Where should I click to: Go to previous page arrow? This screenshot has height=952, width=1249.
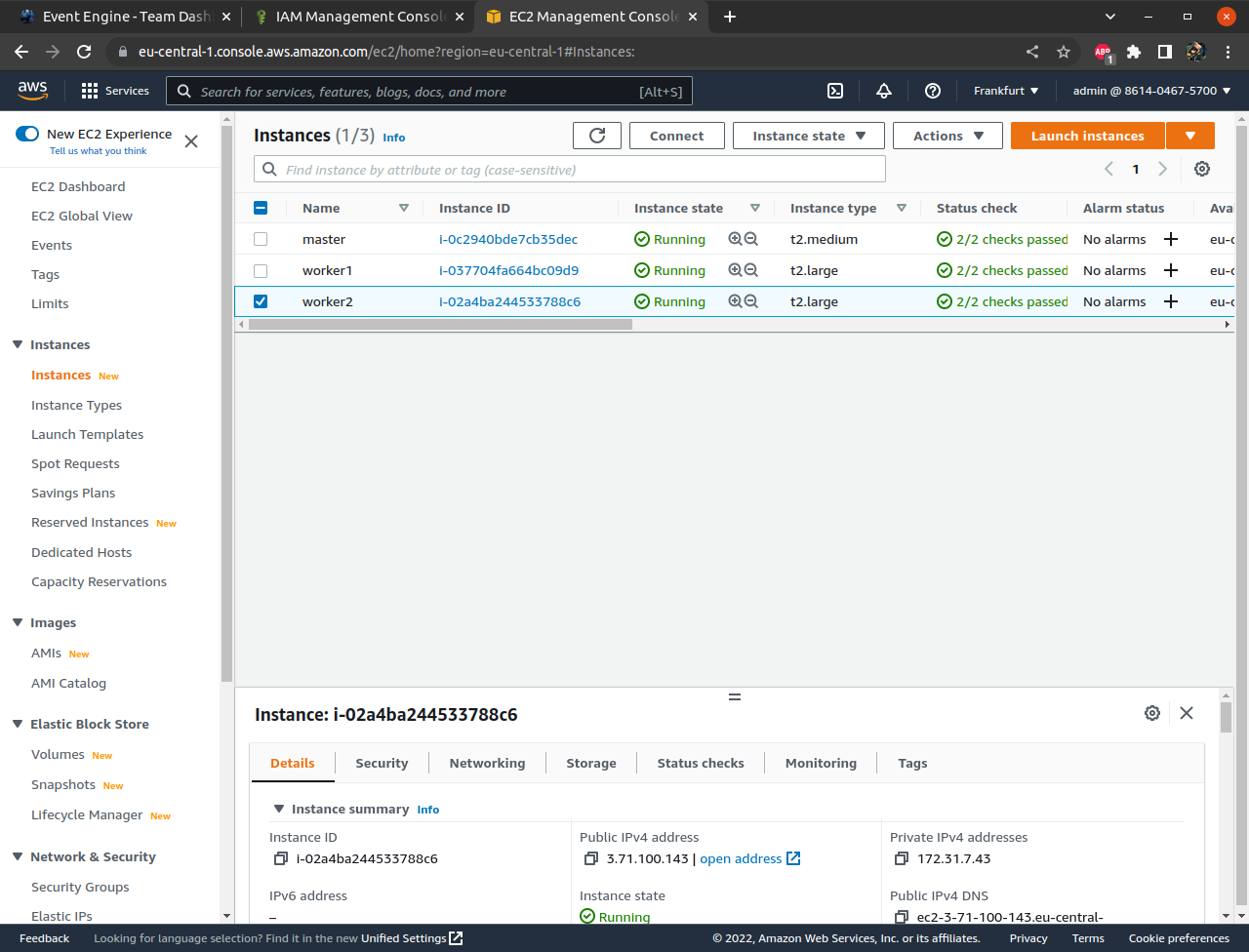[1108, 169]
